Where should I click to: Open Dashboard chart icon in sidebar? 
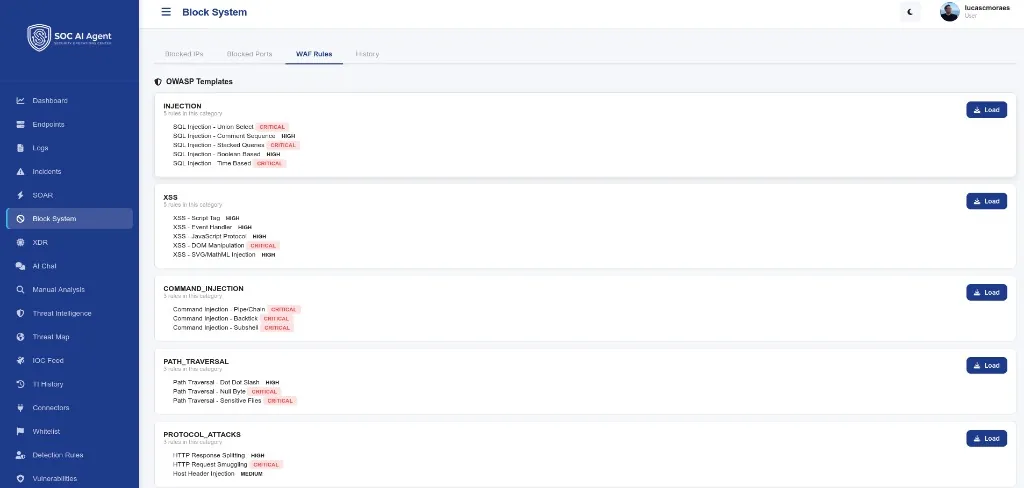pyautogui.click(x=20, y=101)
